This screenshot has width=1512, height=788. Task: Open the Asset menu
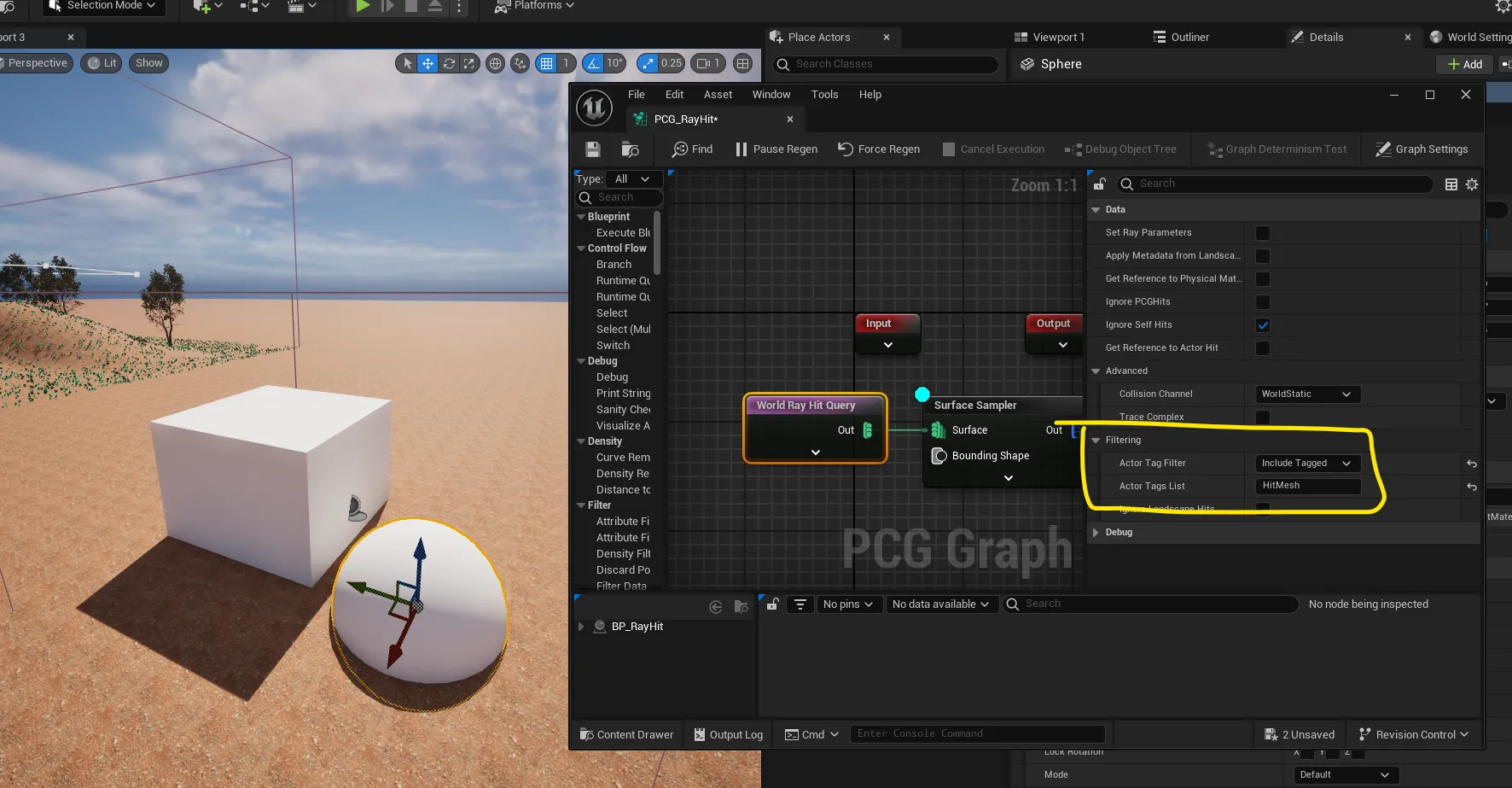pyautogui.click(x=718, y=95)
